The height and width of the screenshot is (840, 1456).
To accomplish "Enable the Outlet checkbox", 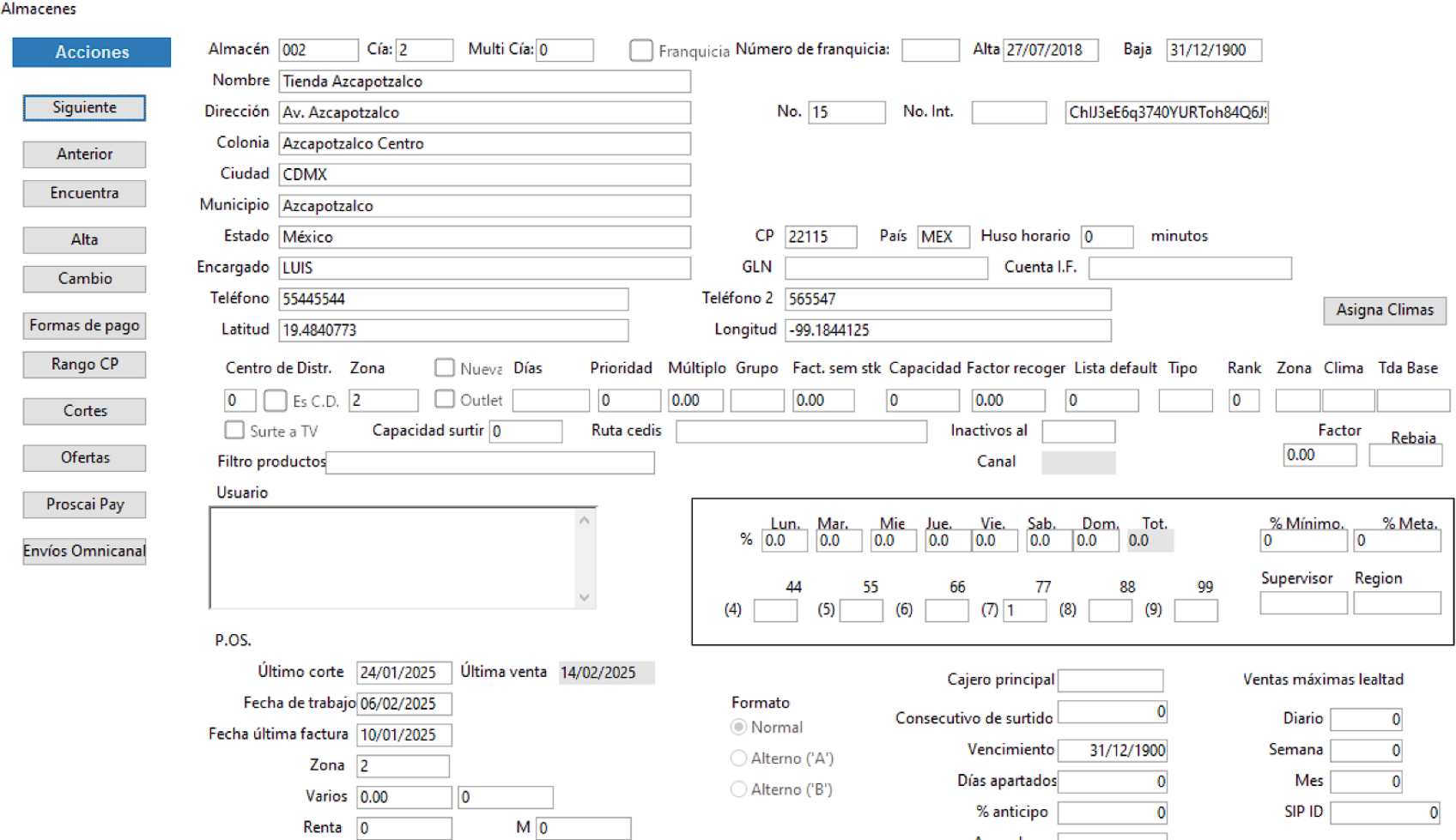I will [x=444, y=399].
